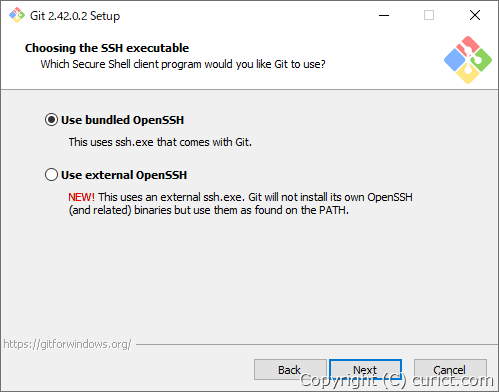
Task: Click the "Git 2.42.0.2 Setup" title text
Action: [x=75, y=16]
